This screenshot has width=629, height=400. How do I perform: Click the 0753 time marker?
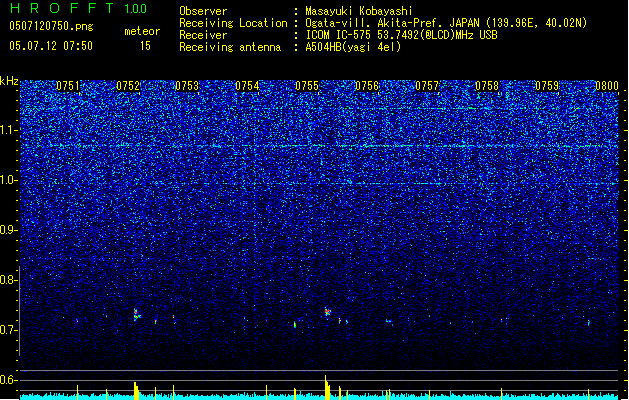(187, 86)
